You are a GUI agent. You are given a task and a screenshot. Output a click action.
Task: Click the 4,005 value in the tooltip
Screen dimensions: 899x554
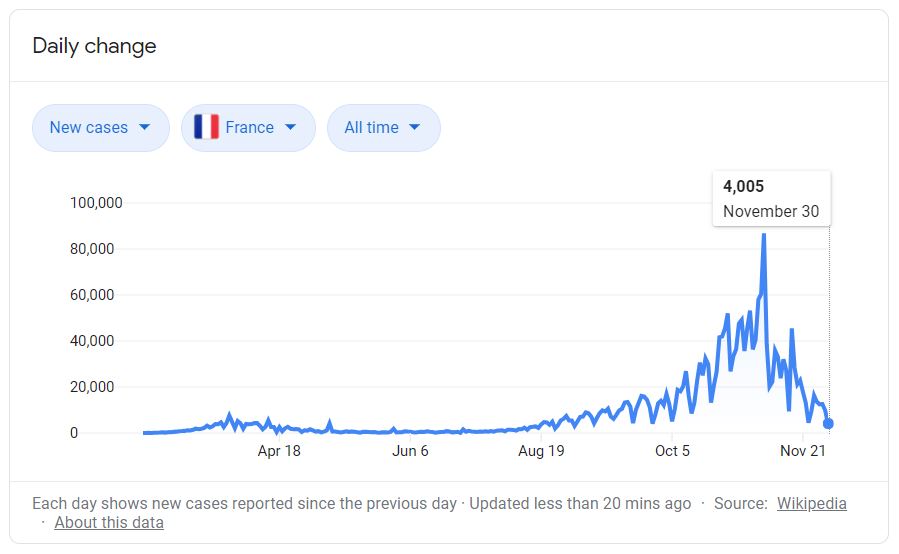point(743,186)
